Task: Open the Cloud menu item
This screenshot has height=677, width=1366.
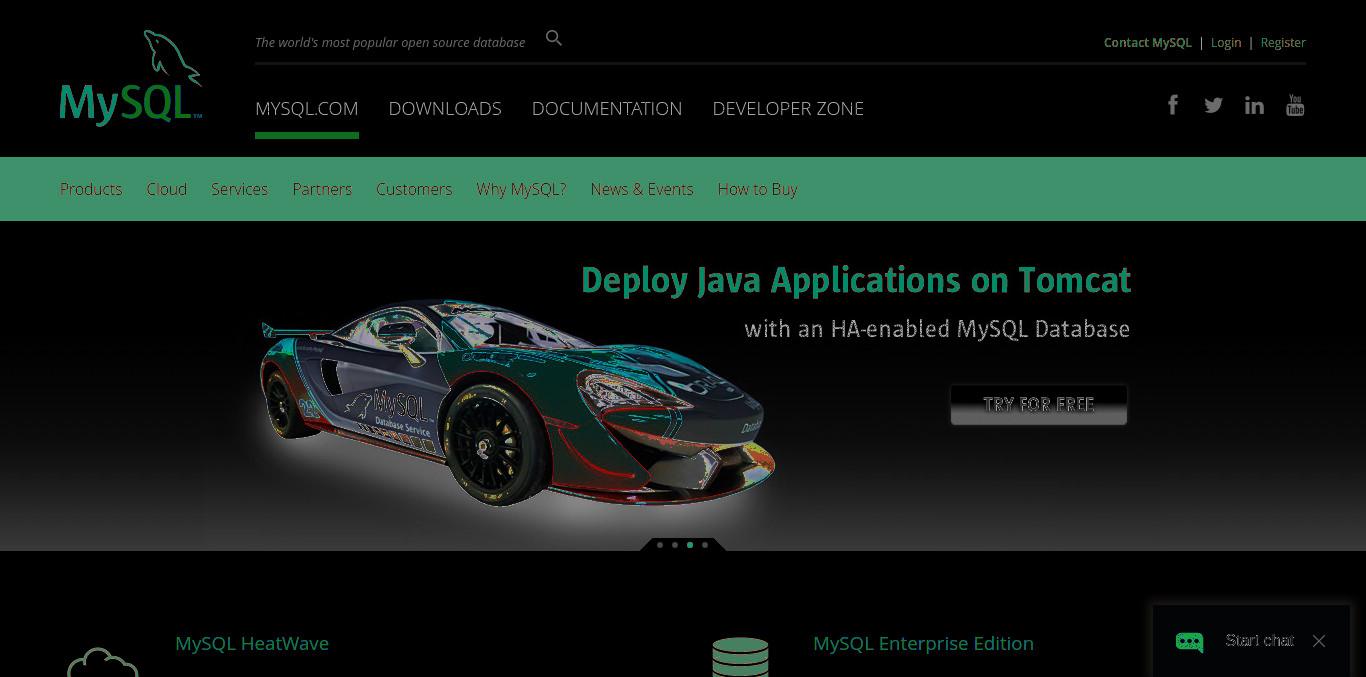Action: tap(167, 189)
